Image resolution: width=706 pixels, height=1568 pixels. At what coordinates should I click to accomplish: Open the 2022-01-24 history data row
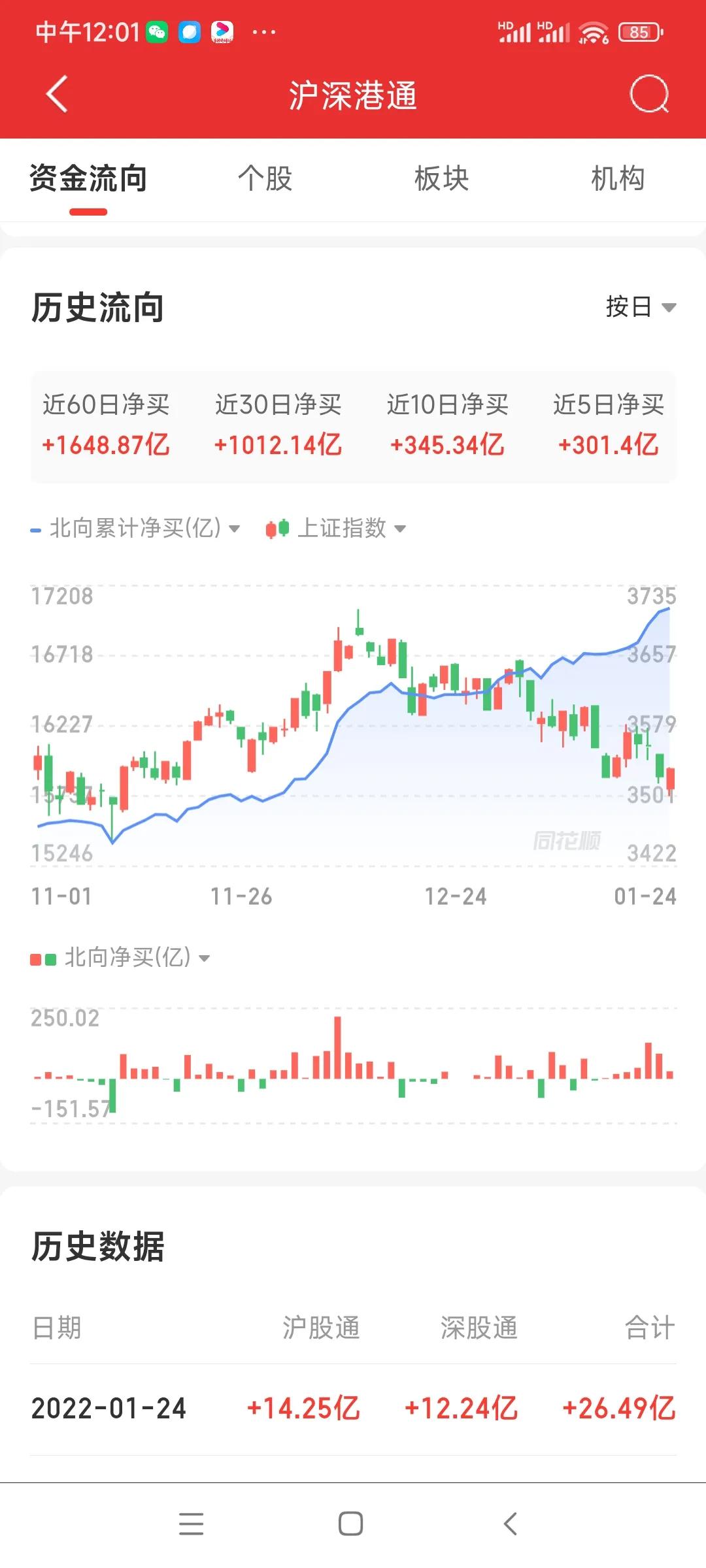pos(353,1409)
